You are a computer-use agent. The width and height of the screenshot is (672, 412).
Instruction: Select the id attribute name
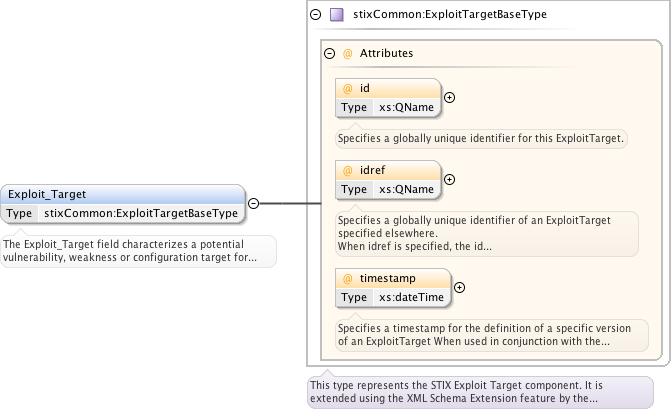point(365,88)
